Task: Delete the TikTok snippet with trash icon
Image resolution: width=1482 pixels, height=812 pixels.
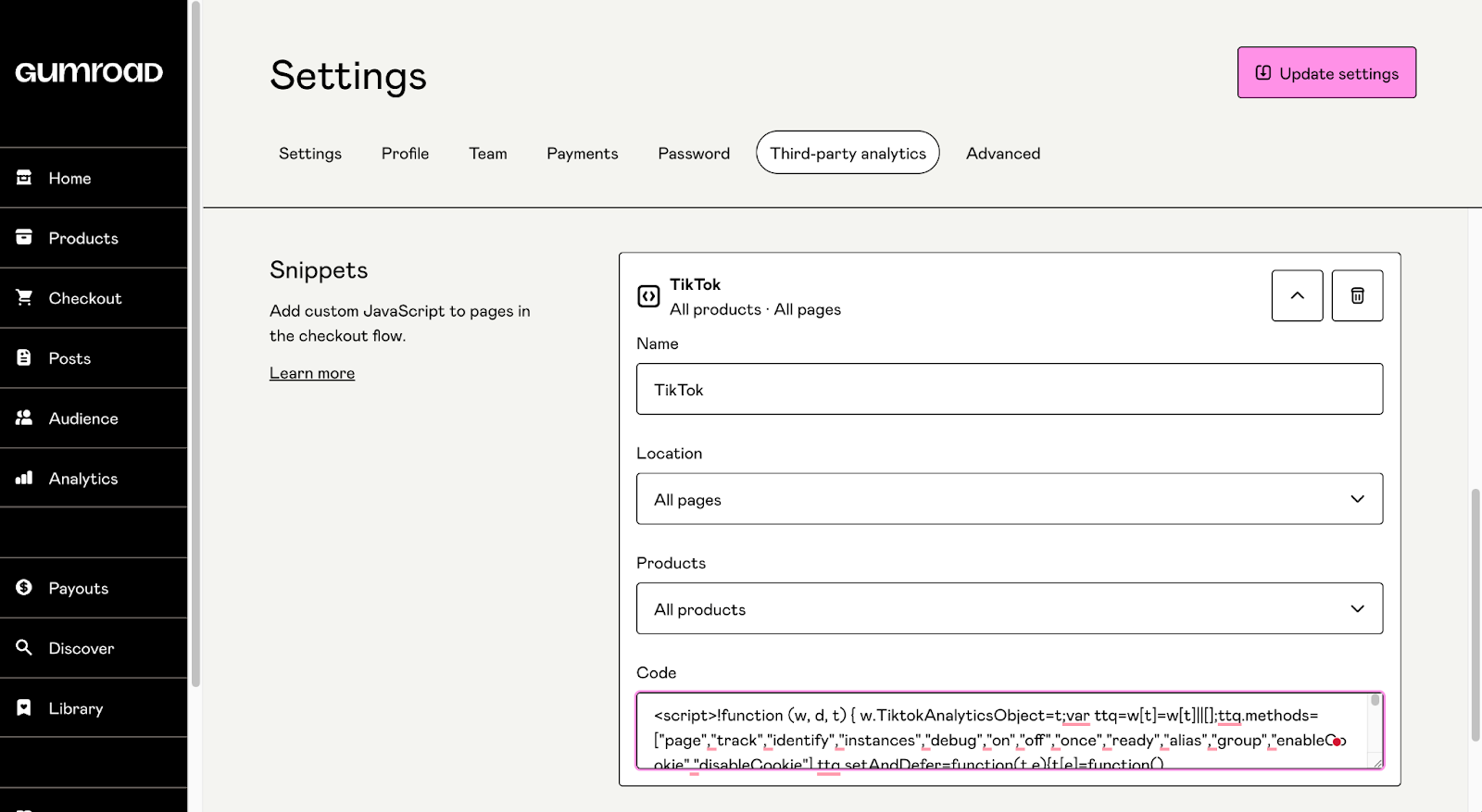Action: coord(1357,295)
